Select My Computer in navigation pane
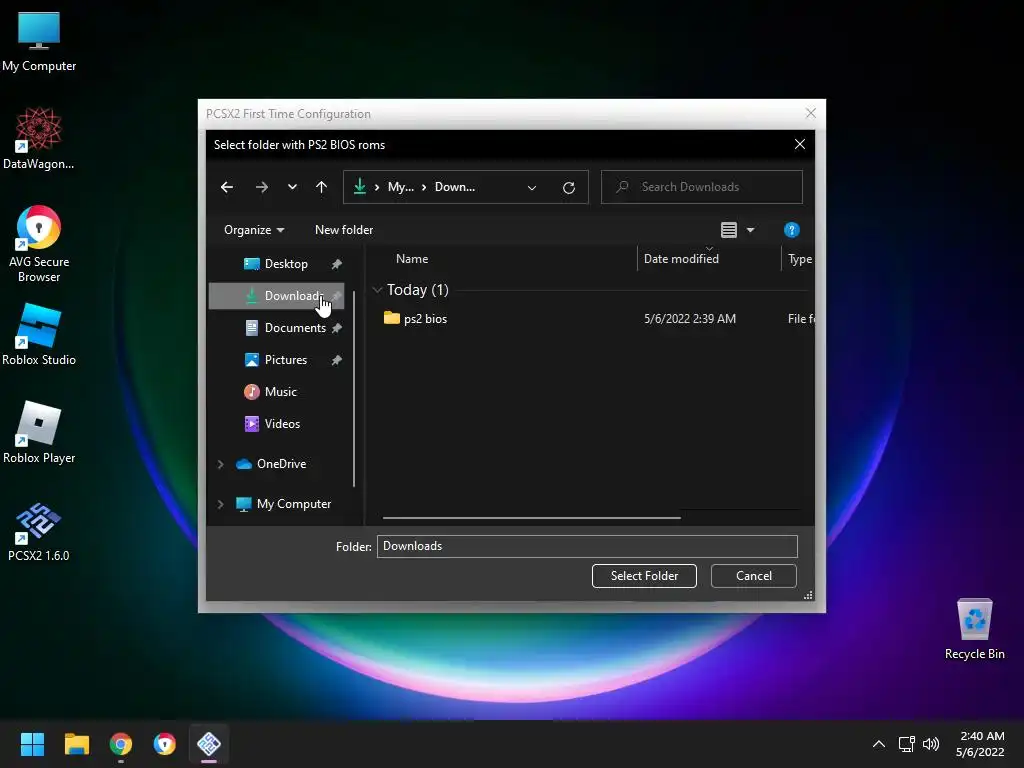 [294, 504]
